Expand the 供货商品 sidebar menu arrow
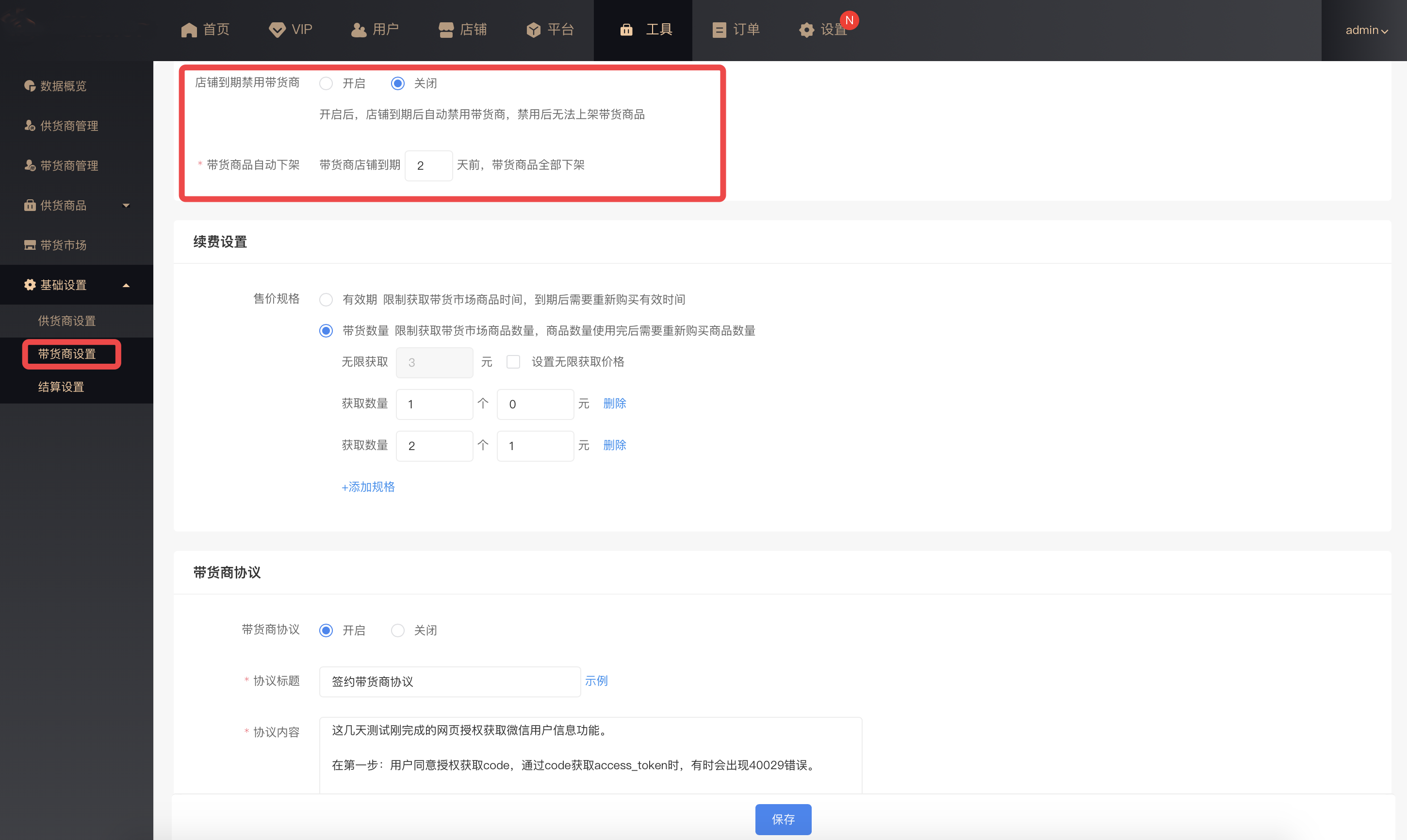This screenshot has width=1407, height=840. 126,206
